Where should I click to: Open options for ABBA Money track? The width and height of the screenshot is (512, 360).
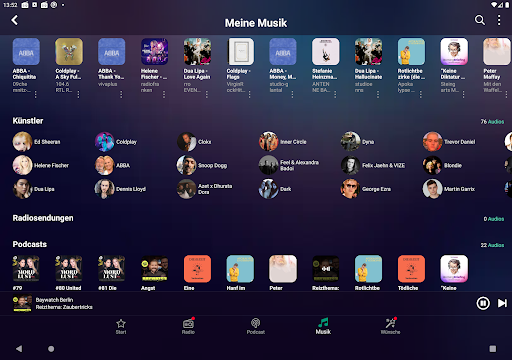pos(292,95)
